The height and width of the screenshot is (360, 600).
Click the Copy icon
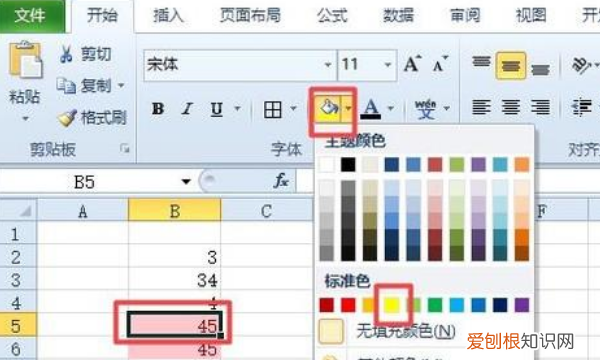pyautogui.click(x=66, y=85)
